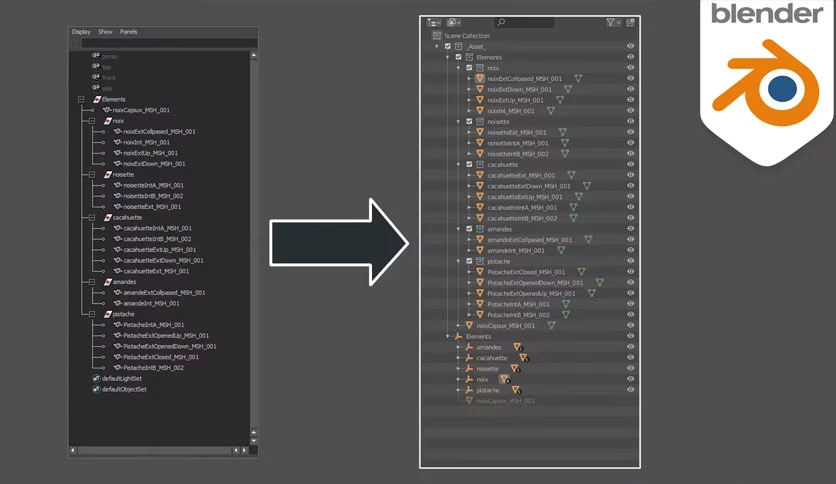Collapse the Elements group in Maya outliner
This screenshot has width=836, height=484.
[81, 99]
